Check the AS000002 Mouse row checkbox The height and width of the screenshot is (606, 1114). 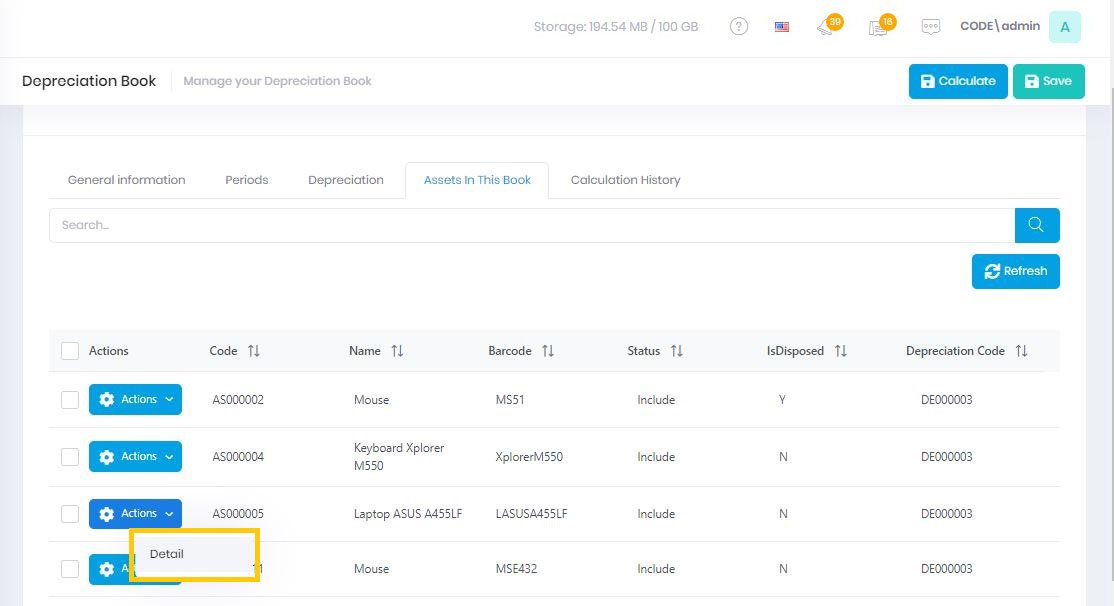70,400
